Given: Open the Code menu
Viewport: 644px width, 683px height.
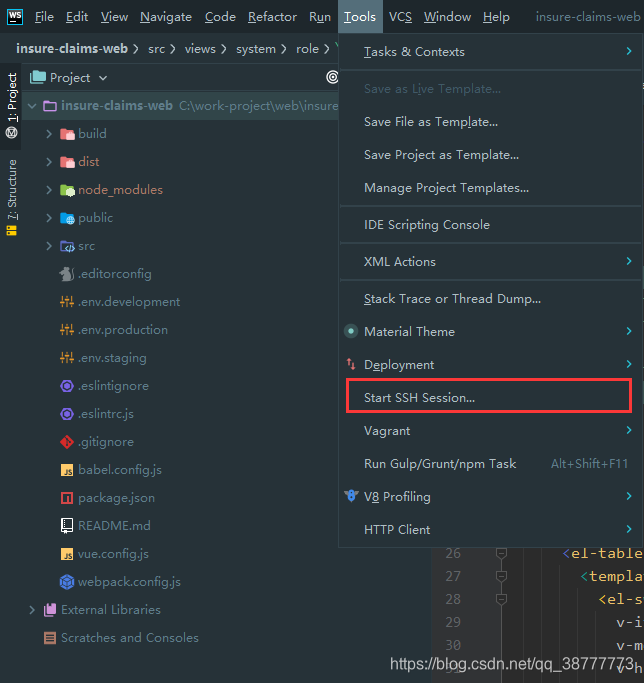Looking at the screenshot, I should pyautogui.click(x=220, y=17).
